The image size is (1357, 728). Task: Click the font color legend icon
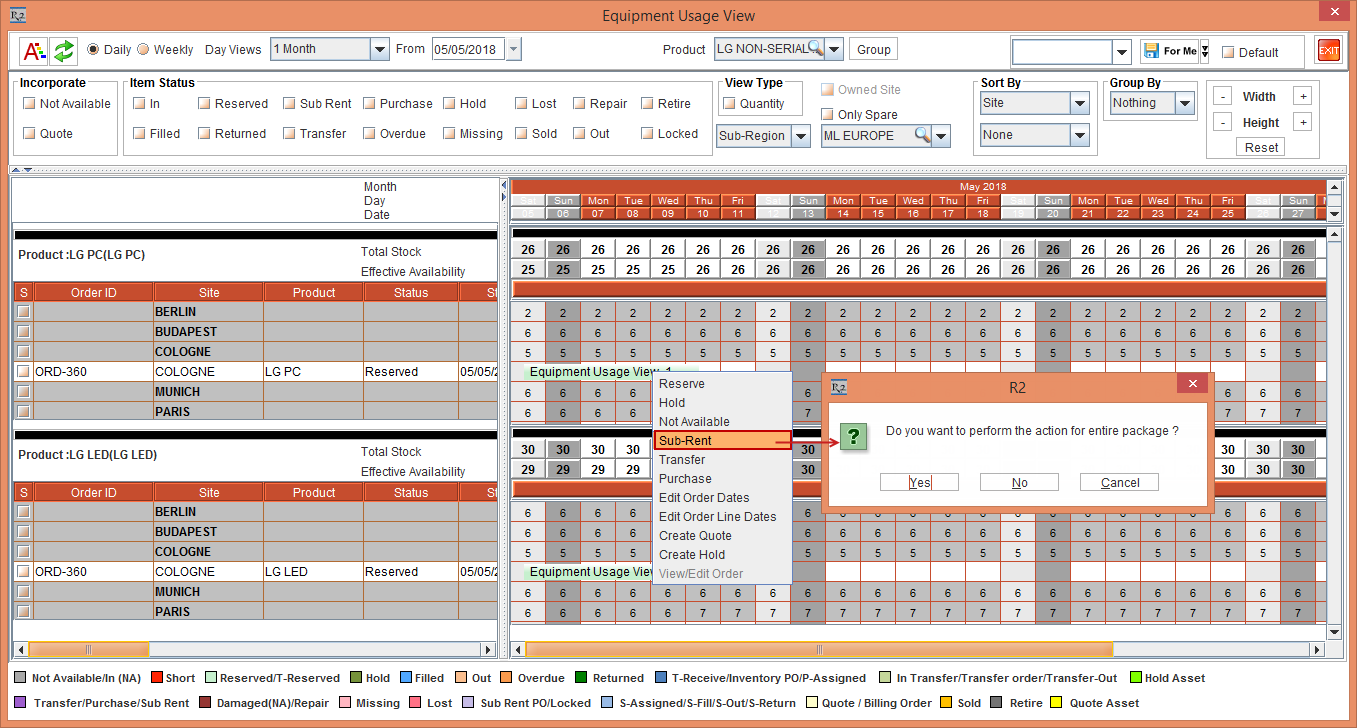(33, 50)
